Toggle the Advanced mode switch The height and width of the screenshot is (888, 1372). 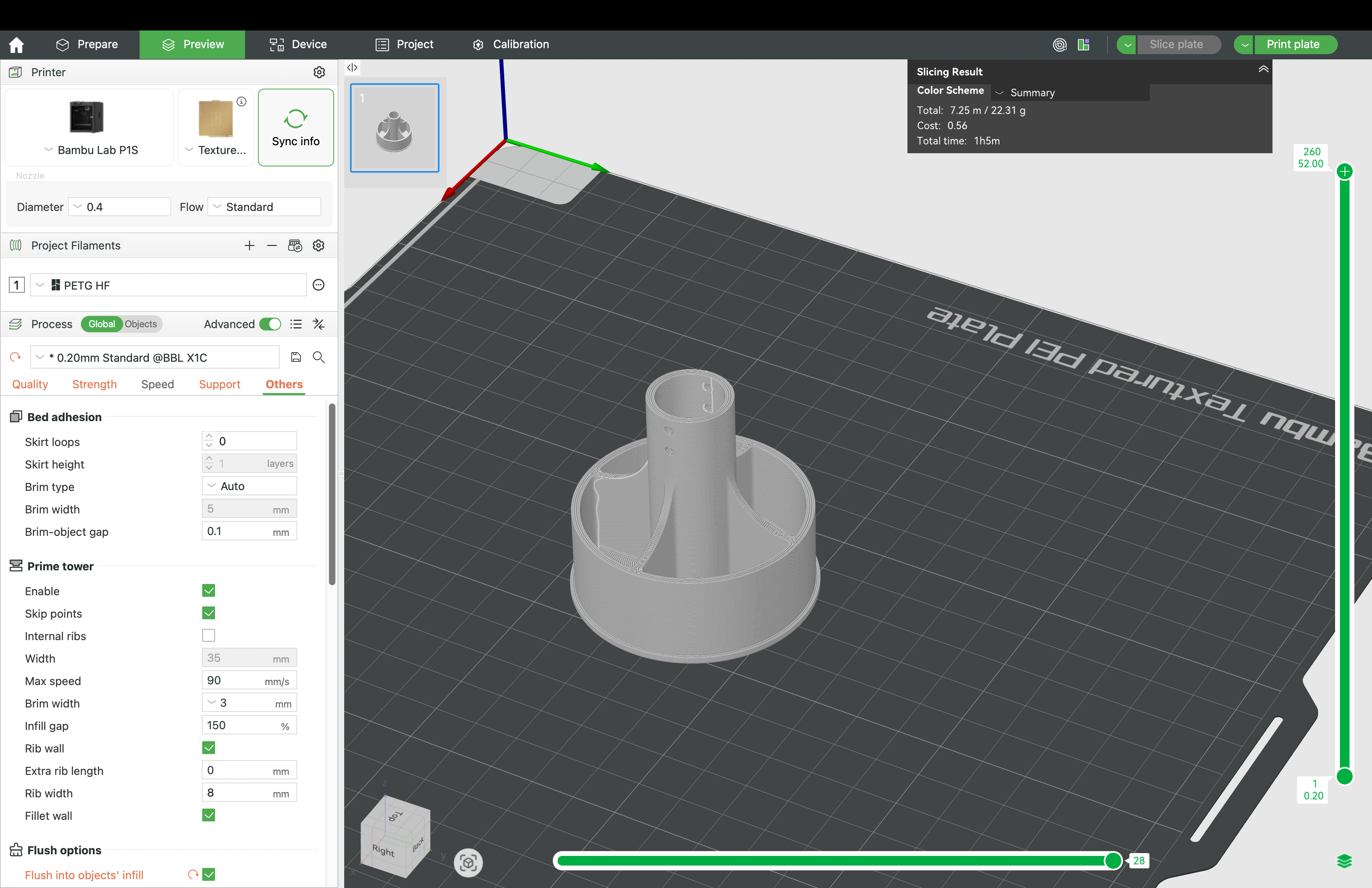point(270,324)
